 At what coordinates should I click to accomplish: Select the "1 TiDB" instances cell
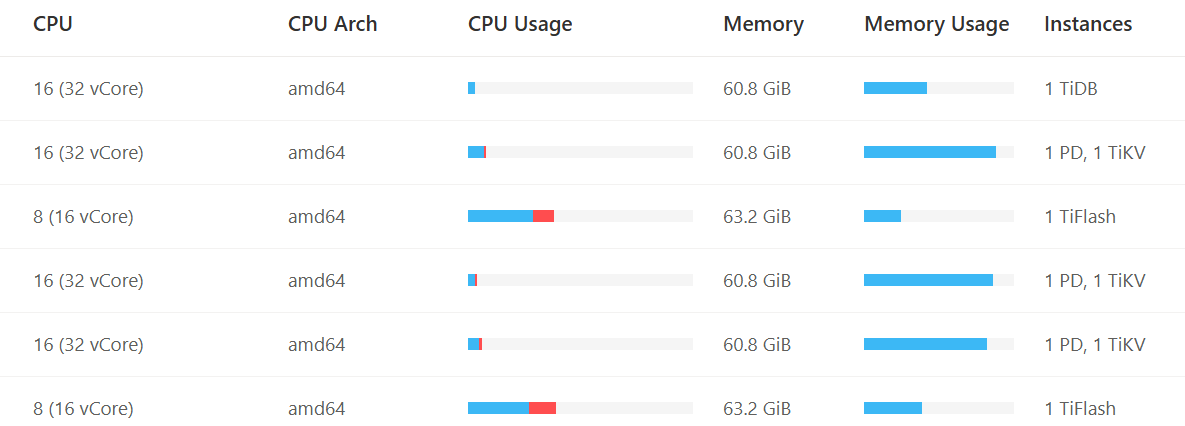point(1070,89)
